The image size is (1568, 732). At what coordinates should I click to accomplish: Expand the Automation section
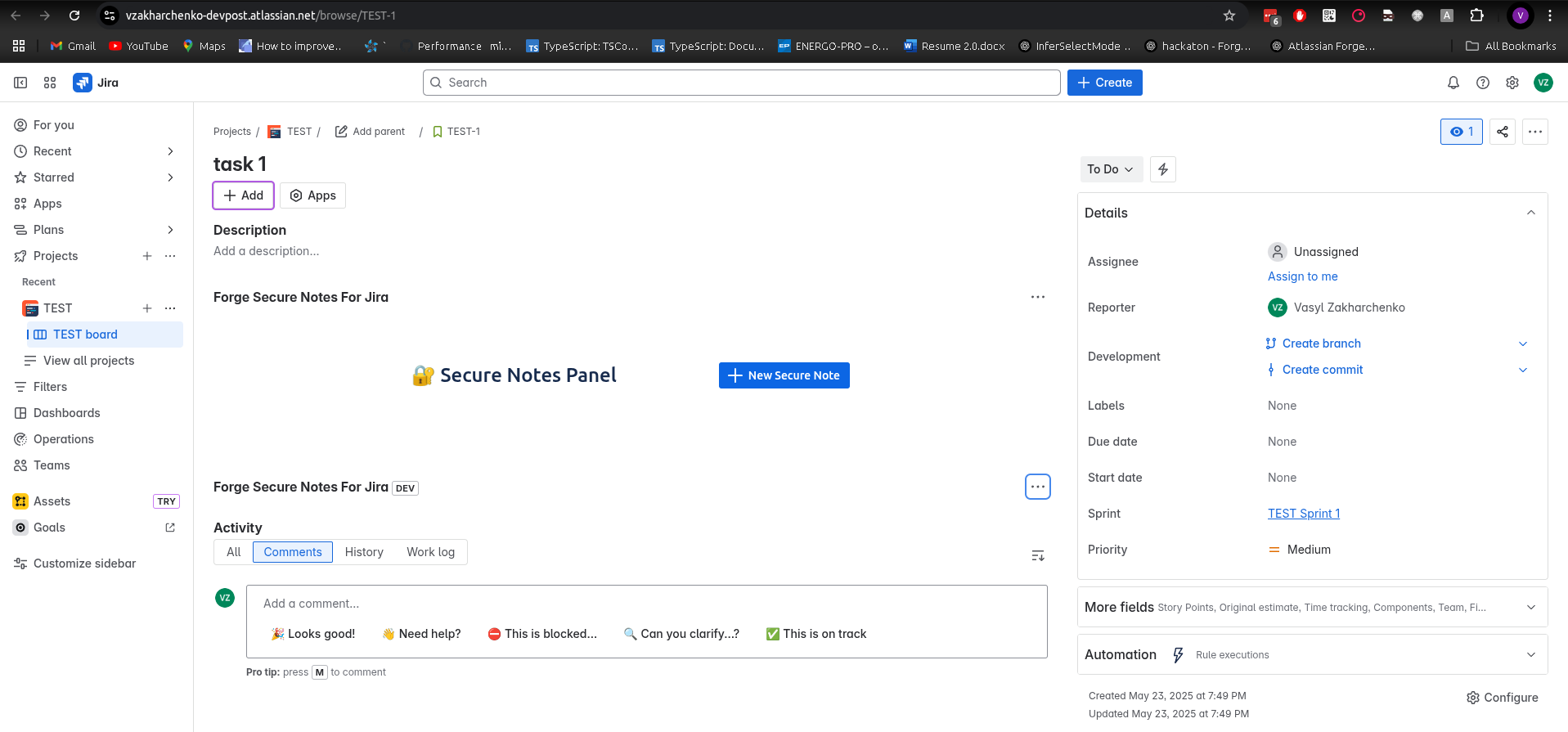pos(1531,654)
